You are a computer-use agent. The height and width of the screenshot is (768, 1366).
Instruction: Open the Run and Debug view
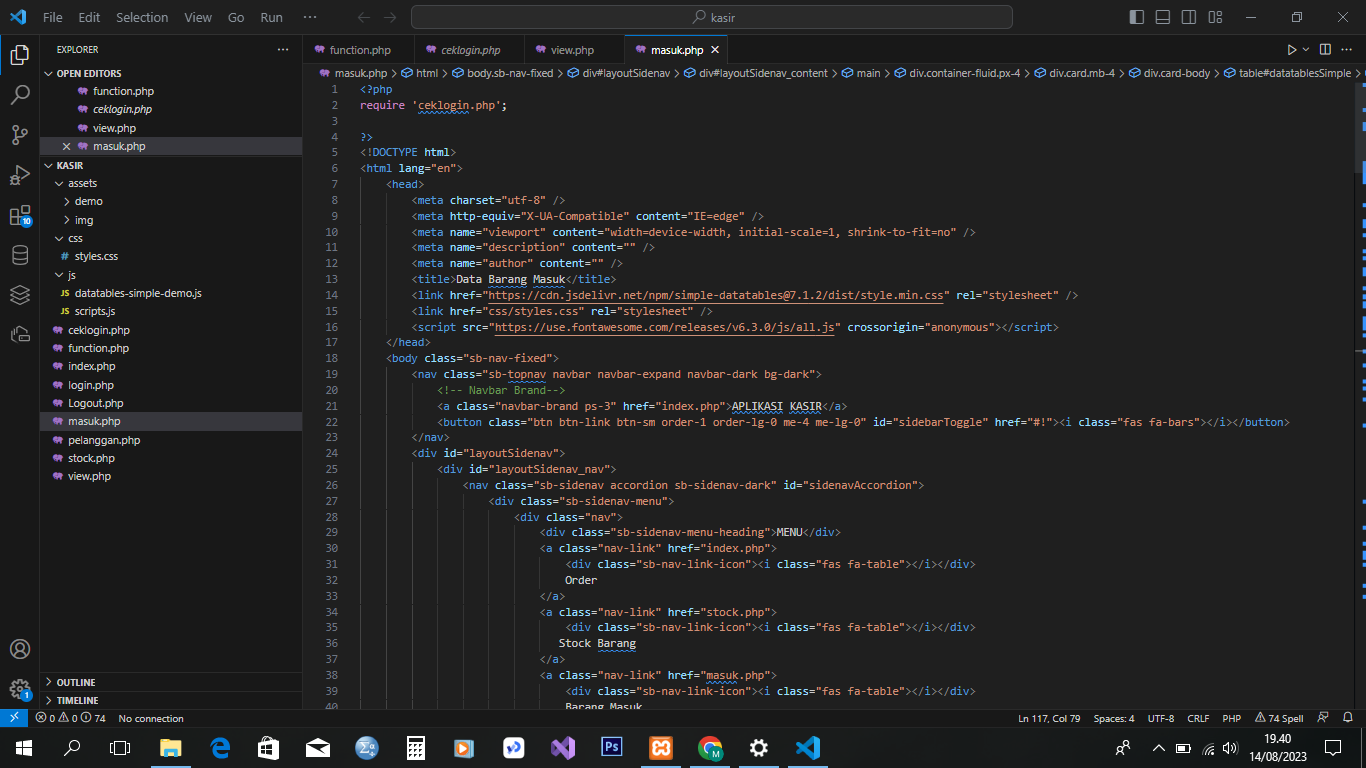(19, 176)
